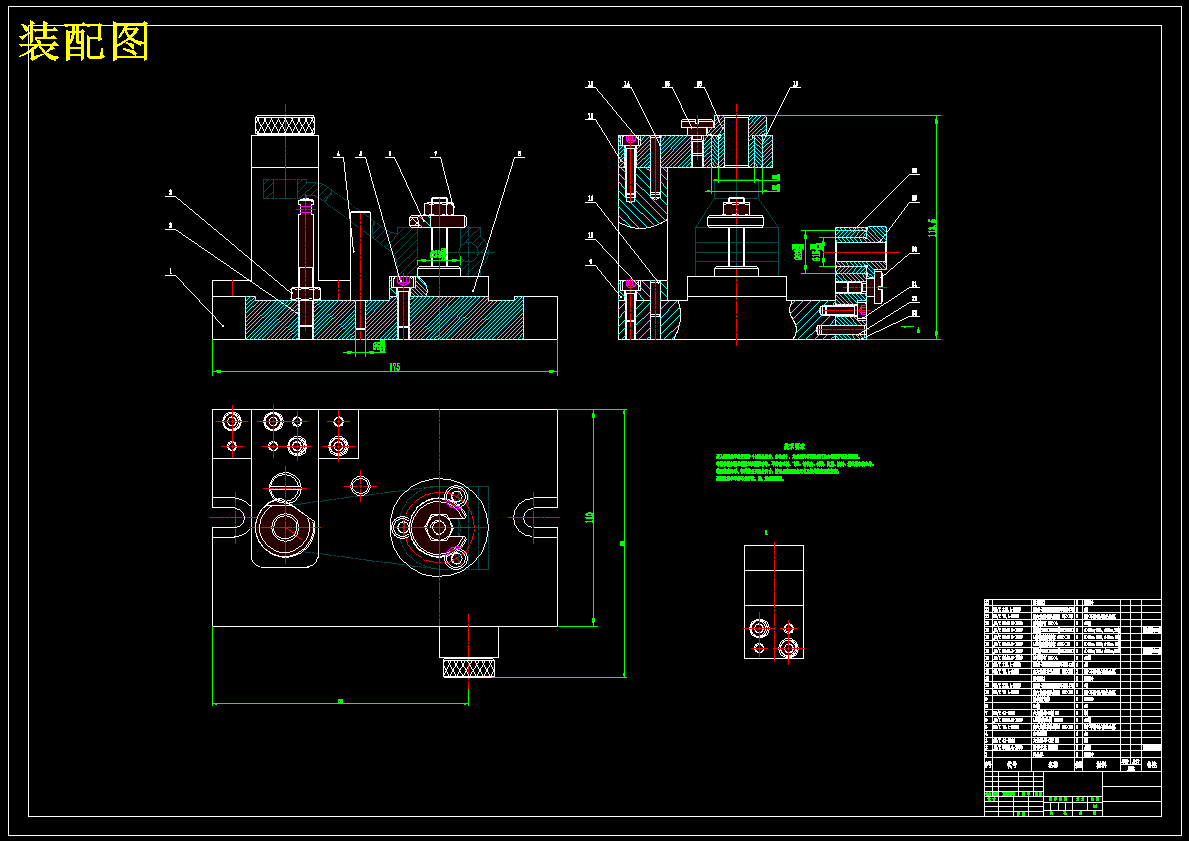1189x841 pixels.
Task: Click the small detail view's label letter
Action: click(x=766, y=533)
